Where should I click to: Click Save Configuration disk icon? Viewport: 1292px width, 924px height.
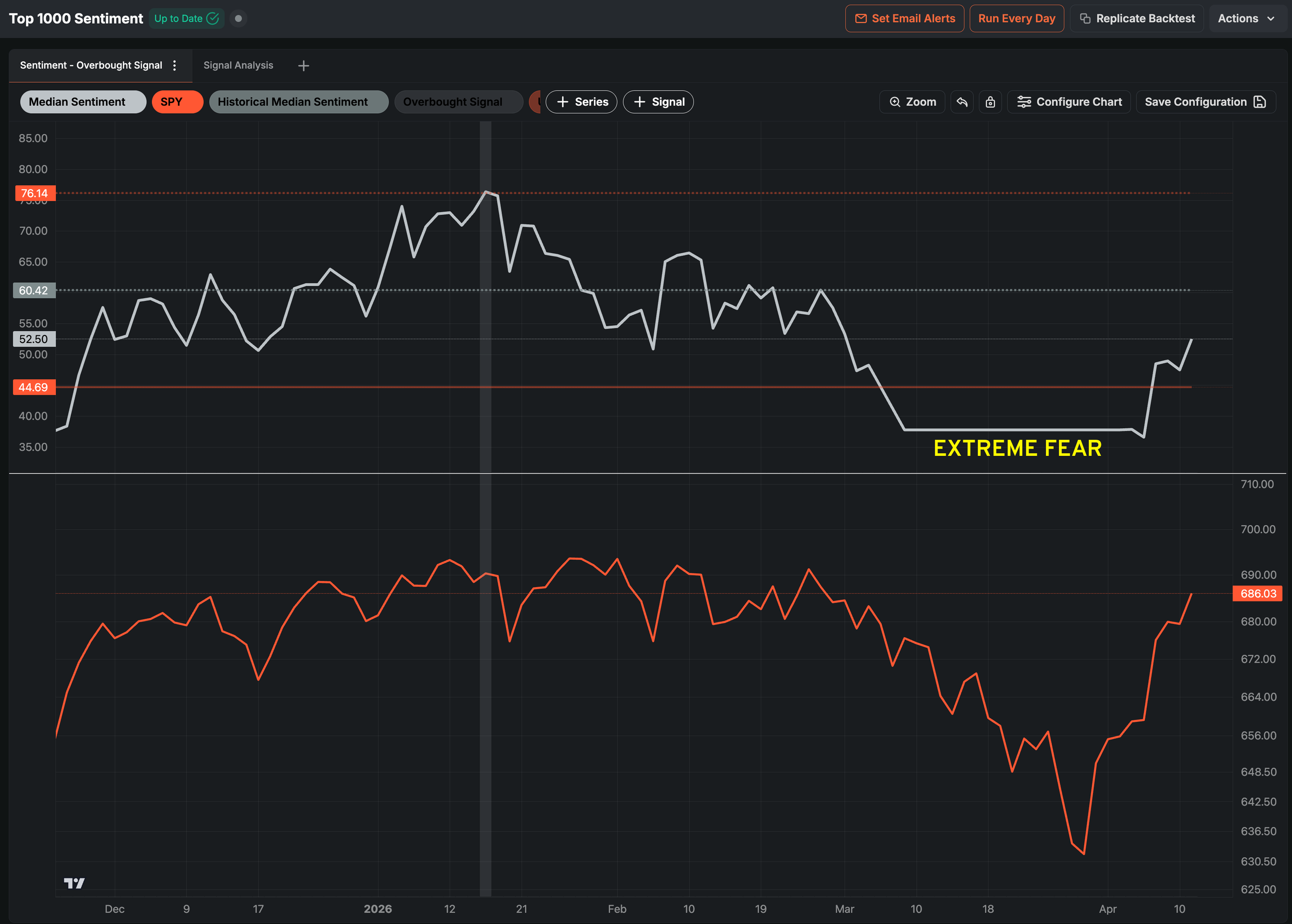1259,102
